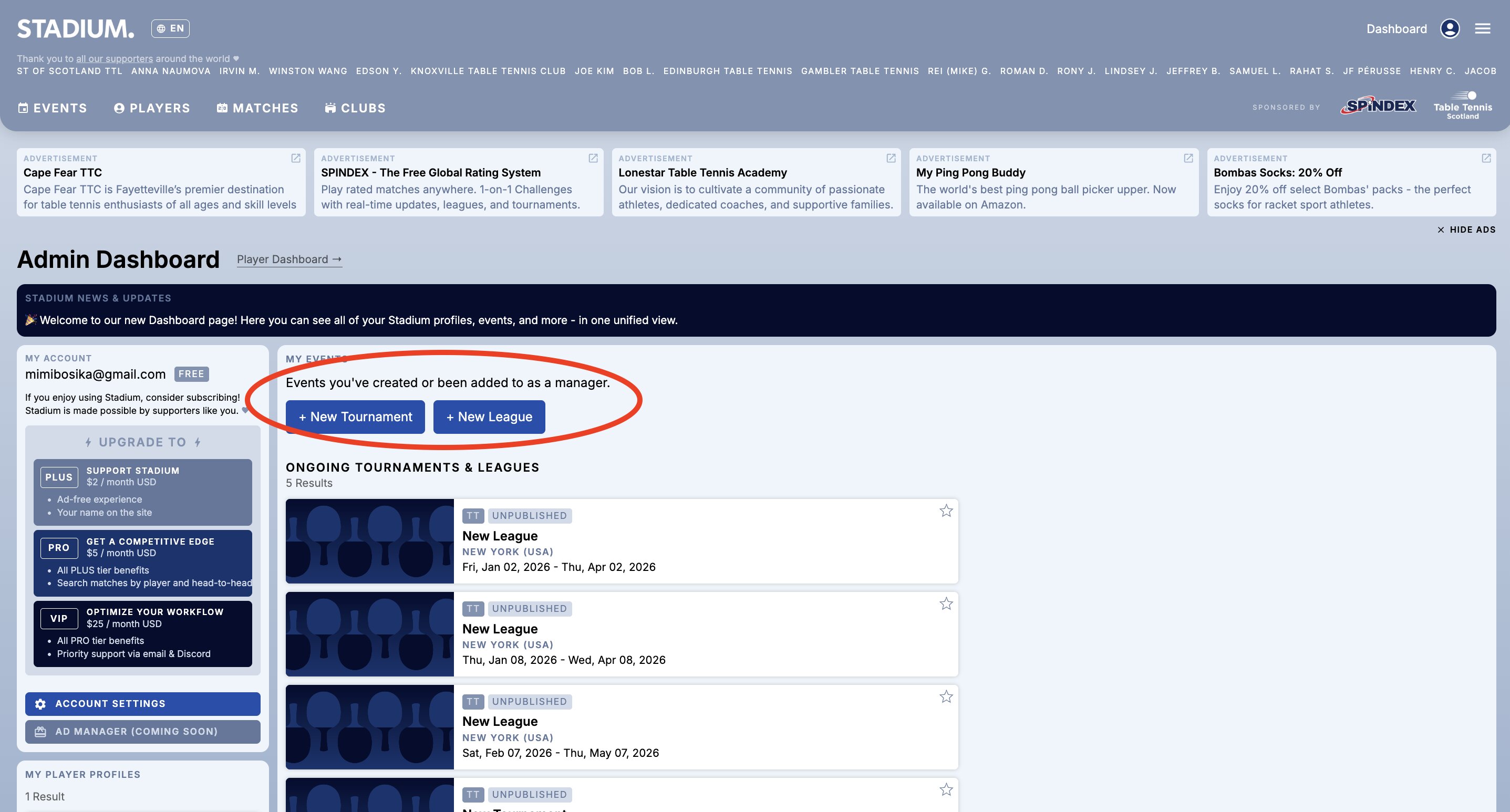Click the SPINDEX sponsor logo
Screen dimensions: 1510x812
tap(1378, 106)
